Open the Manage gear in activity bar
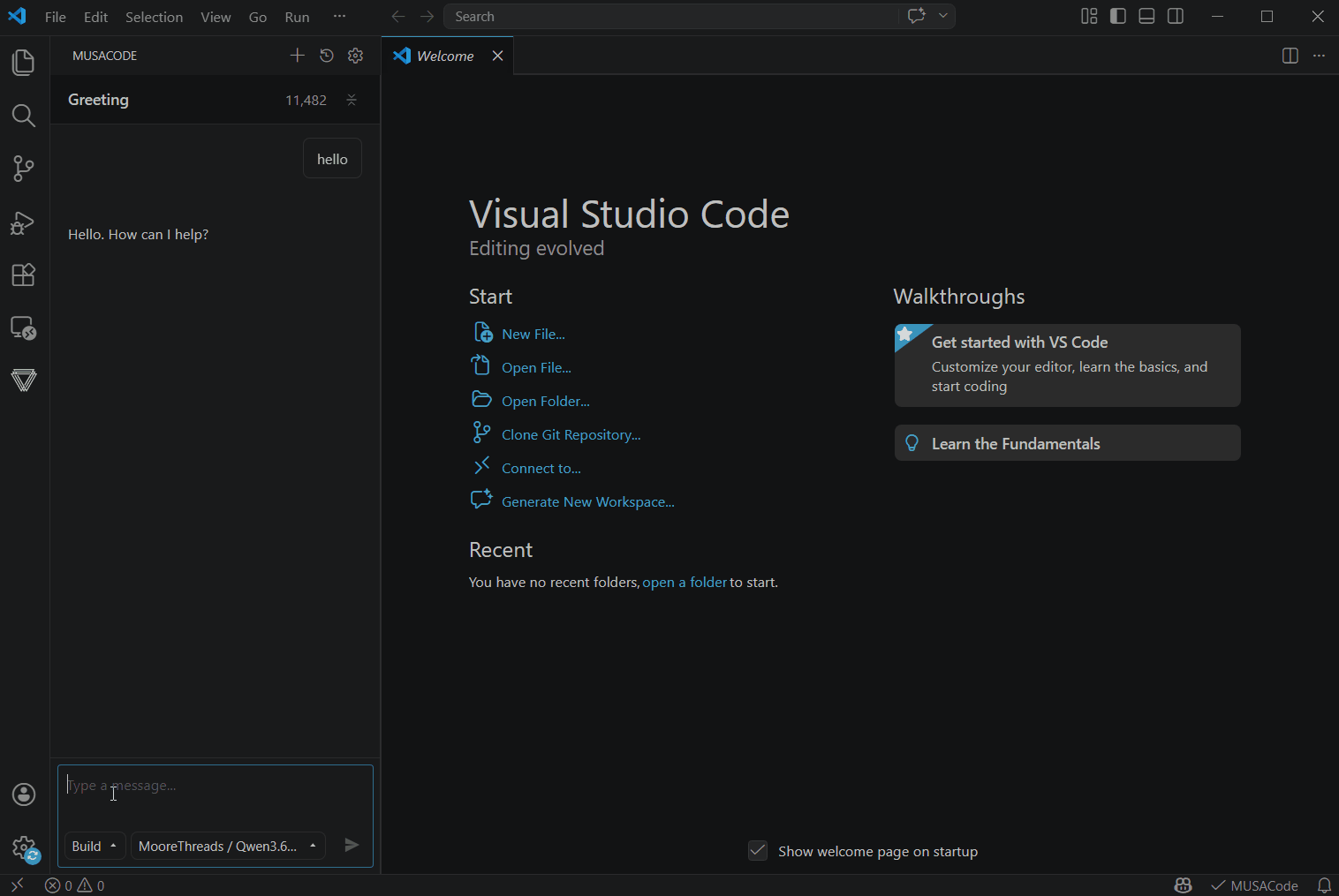The height and width of the screenshot is (896, 1339). point(24,848)
